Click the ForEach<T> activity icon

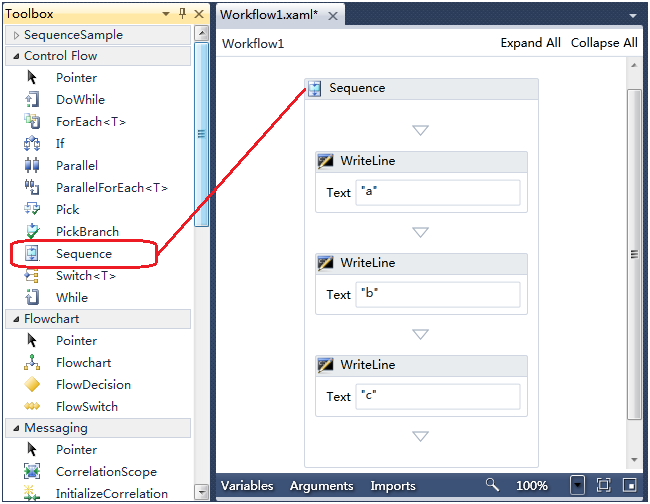click(x=32, y=121)
